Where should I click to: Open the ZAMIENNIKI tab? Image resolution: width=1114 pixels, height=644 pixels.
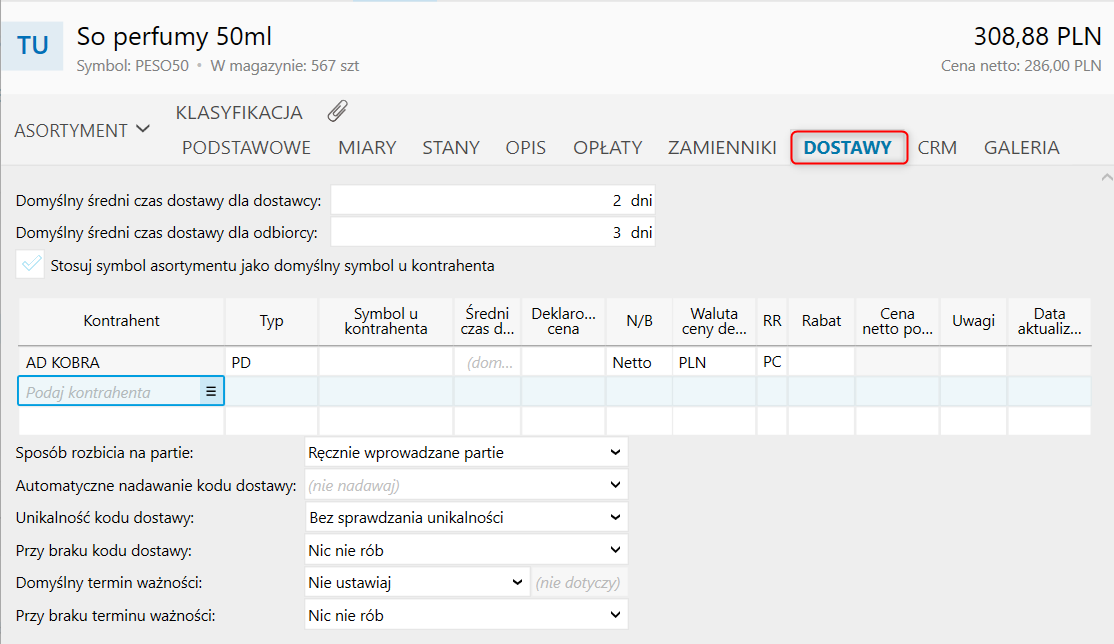coord(722,147)
